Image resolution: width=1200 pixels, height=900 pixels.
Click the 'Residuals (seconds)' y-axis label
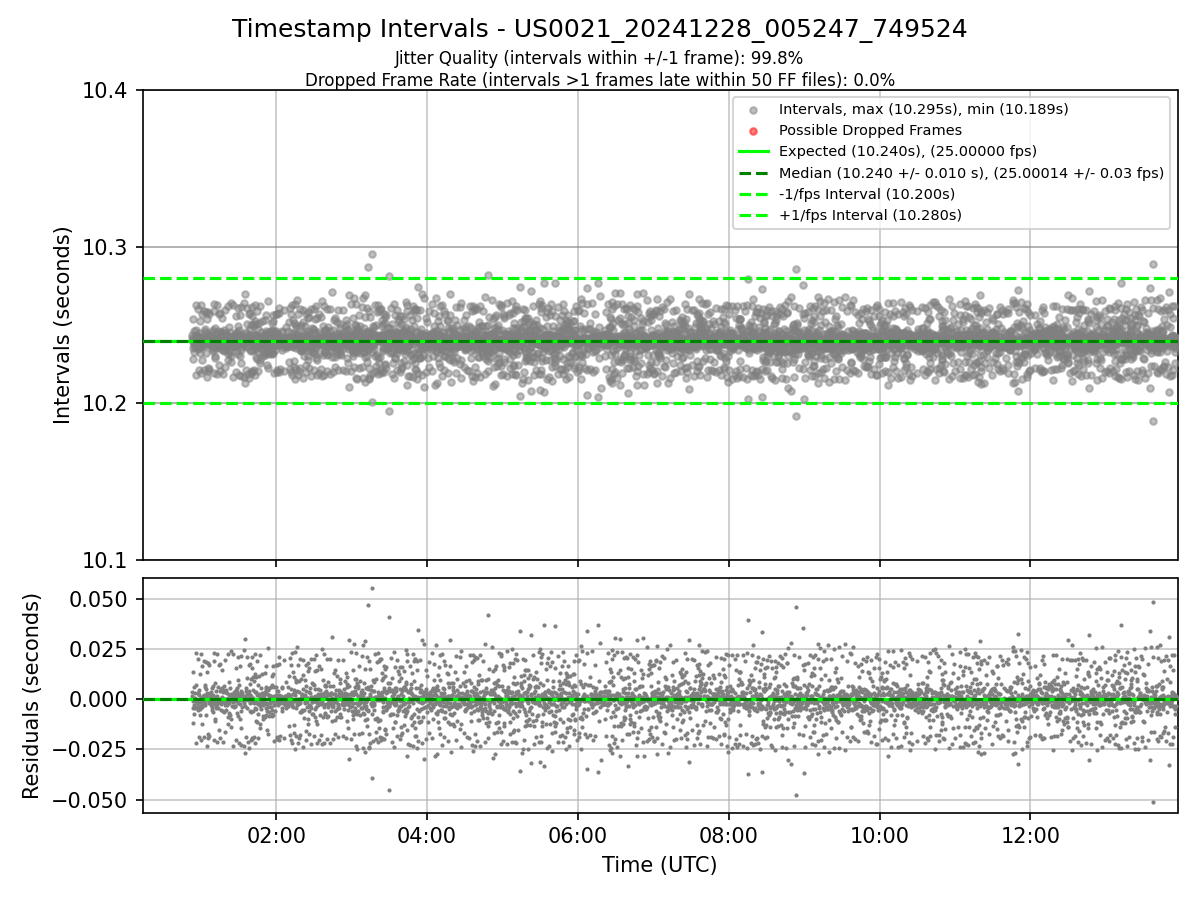coord(32,696)
